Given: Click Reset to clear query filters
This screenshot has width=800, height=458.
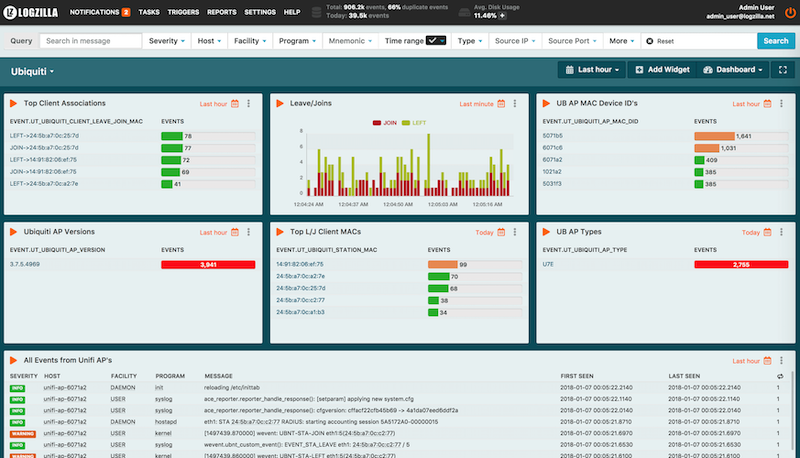Looking at the screenshot, I should (660, 41).
